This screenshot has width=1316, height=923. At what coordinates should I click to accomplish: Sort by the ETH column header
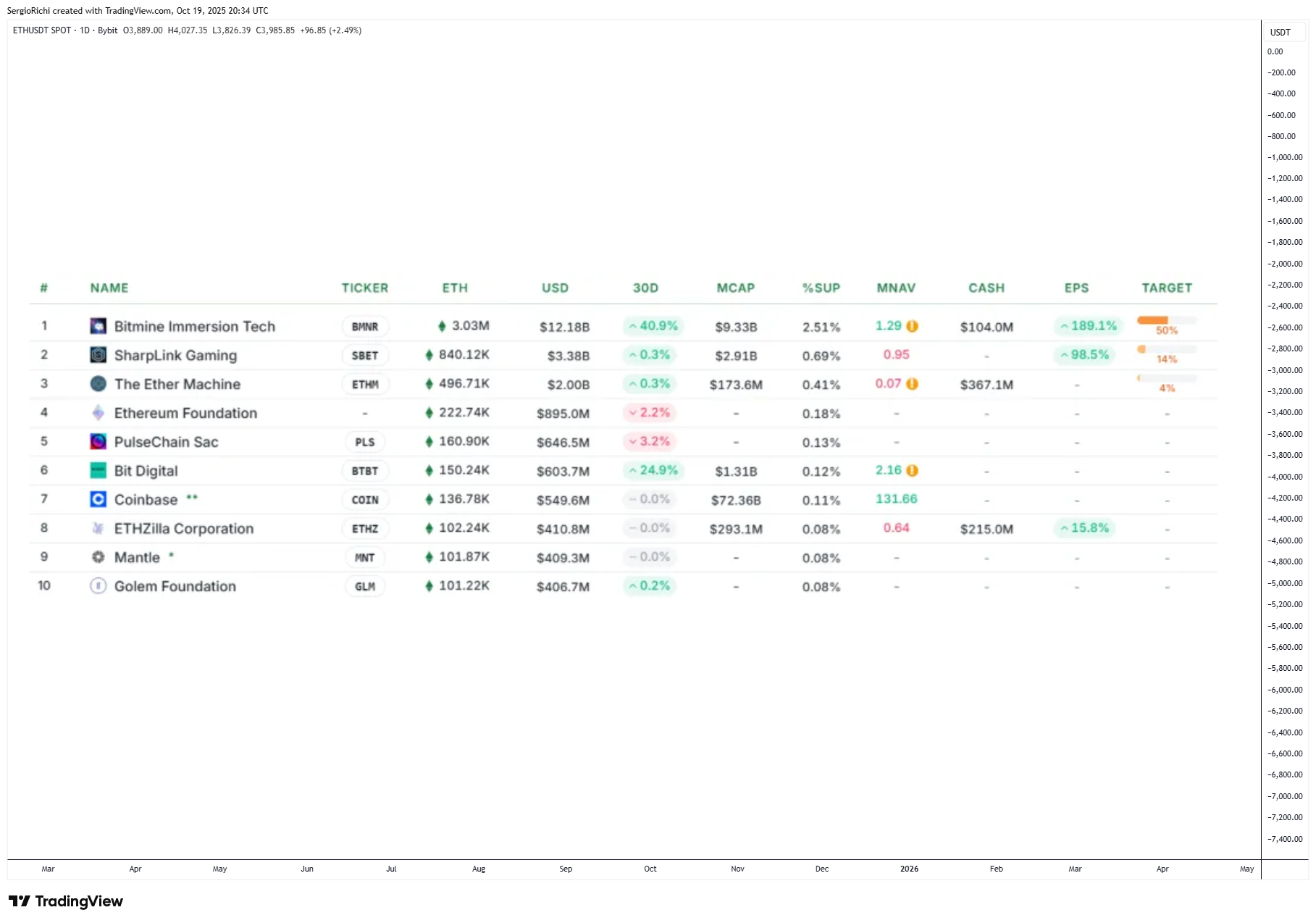click(455, 288)
